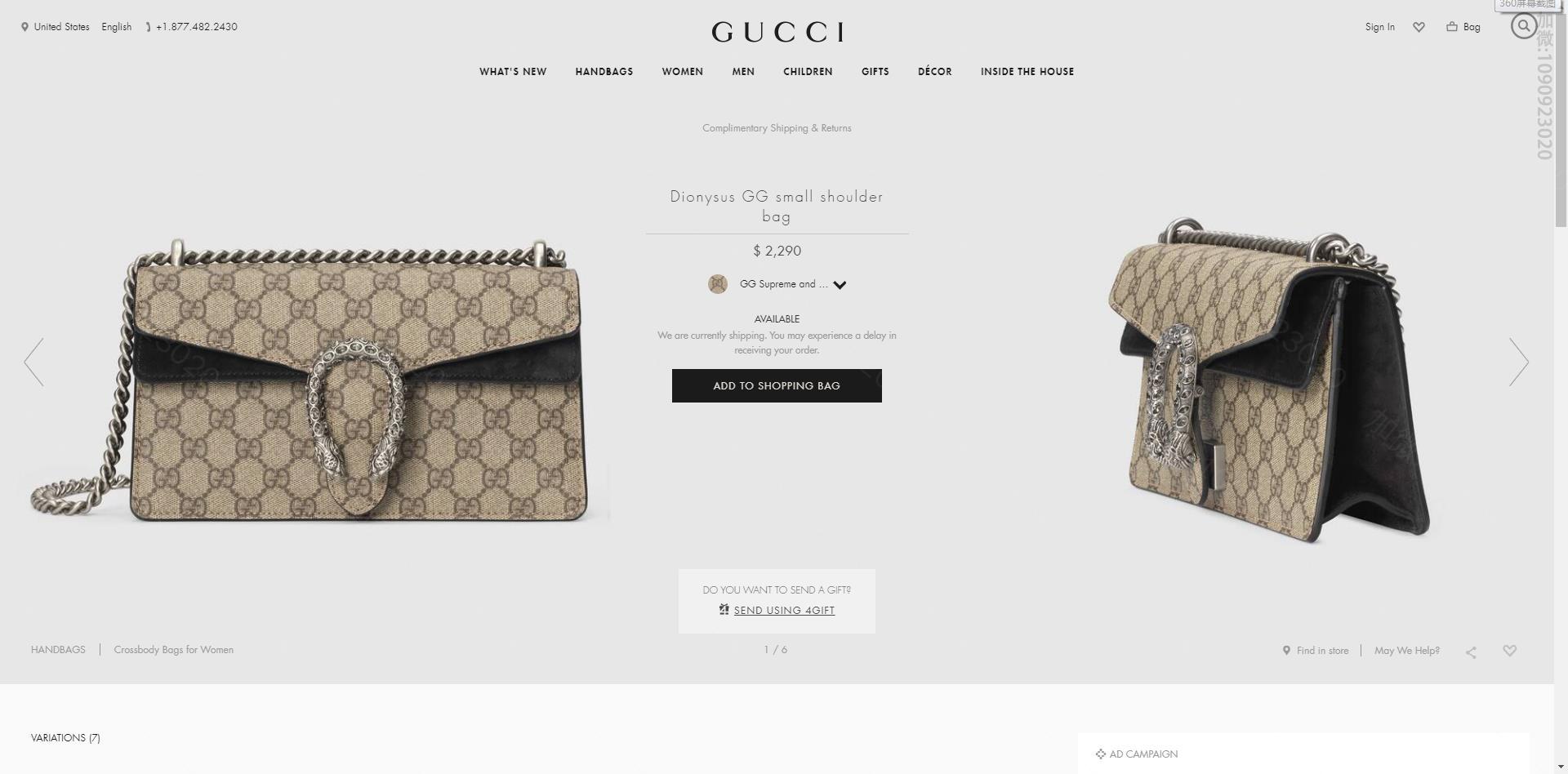Click ADD TO SHOPPING BAG button
The width and height of the screenshot is (1568, 774).
[777, 385]
